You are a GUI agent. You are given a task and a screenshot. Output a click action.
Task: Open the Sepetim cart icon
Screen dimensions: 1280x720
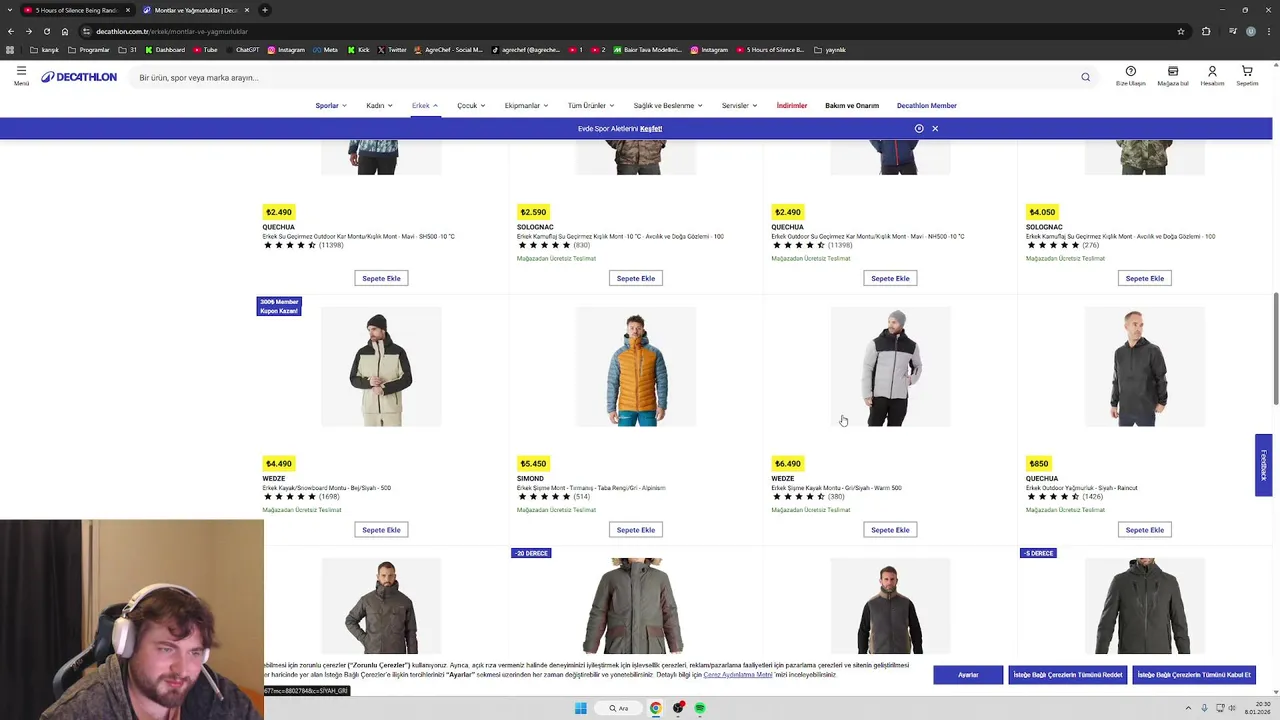pyautogui.click(x=1247, y=76)
